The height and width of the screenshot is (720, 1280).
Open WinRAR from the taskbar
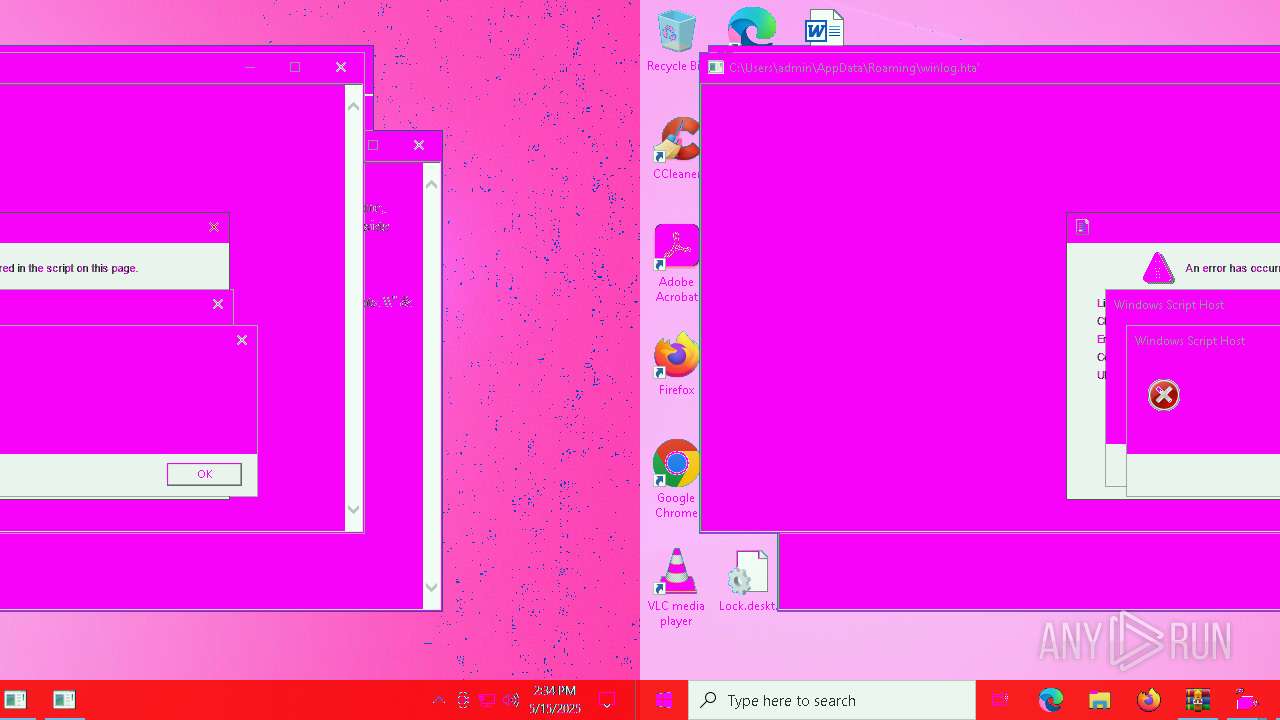[x=1197, y=700]
